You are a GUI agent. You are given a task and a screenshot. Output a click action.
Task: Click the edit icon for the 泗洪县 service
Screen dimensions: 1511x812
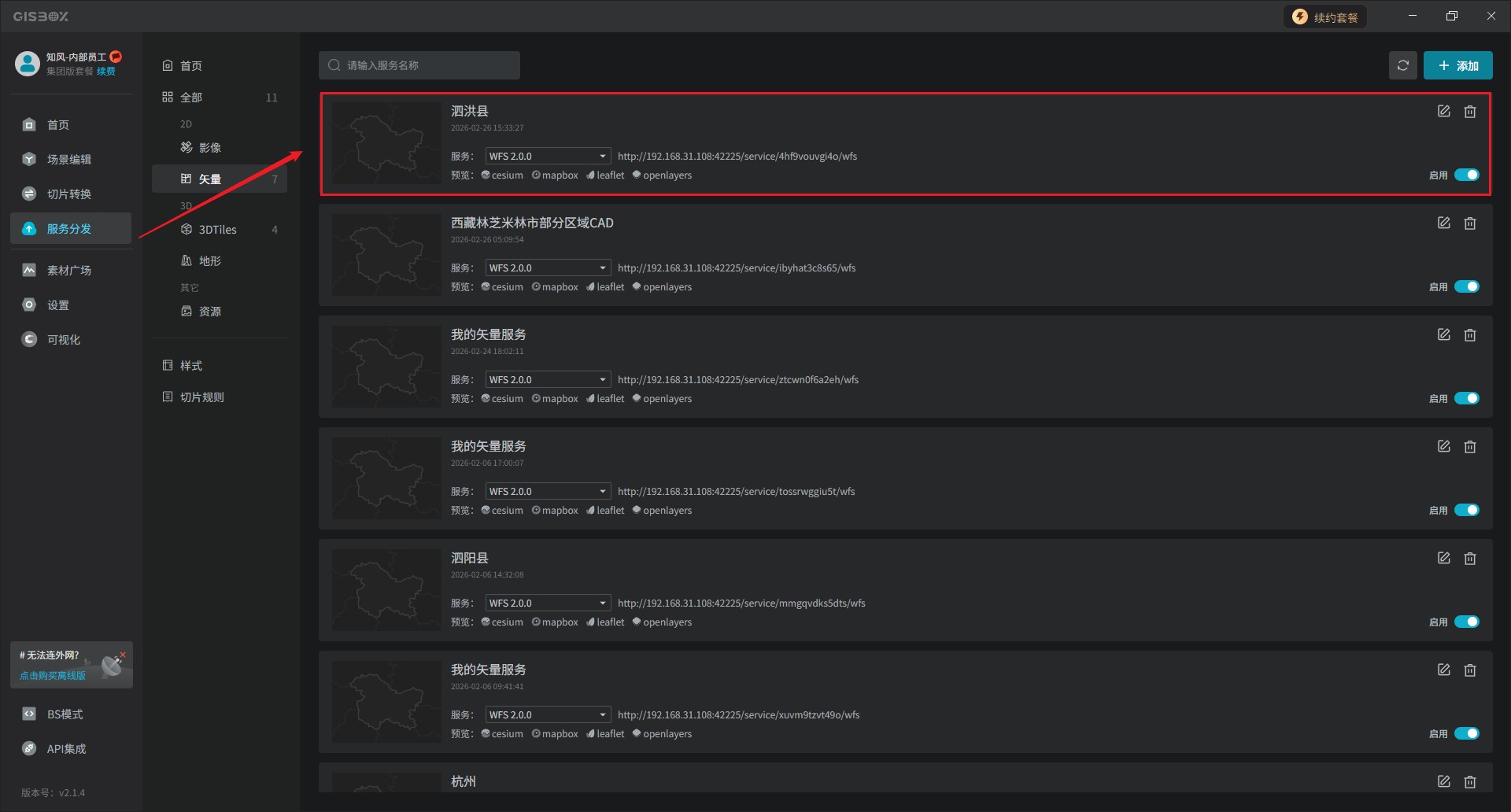(x=1443, y=112)
